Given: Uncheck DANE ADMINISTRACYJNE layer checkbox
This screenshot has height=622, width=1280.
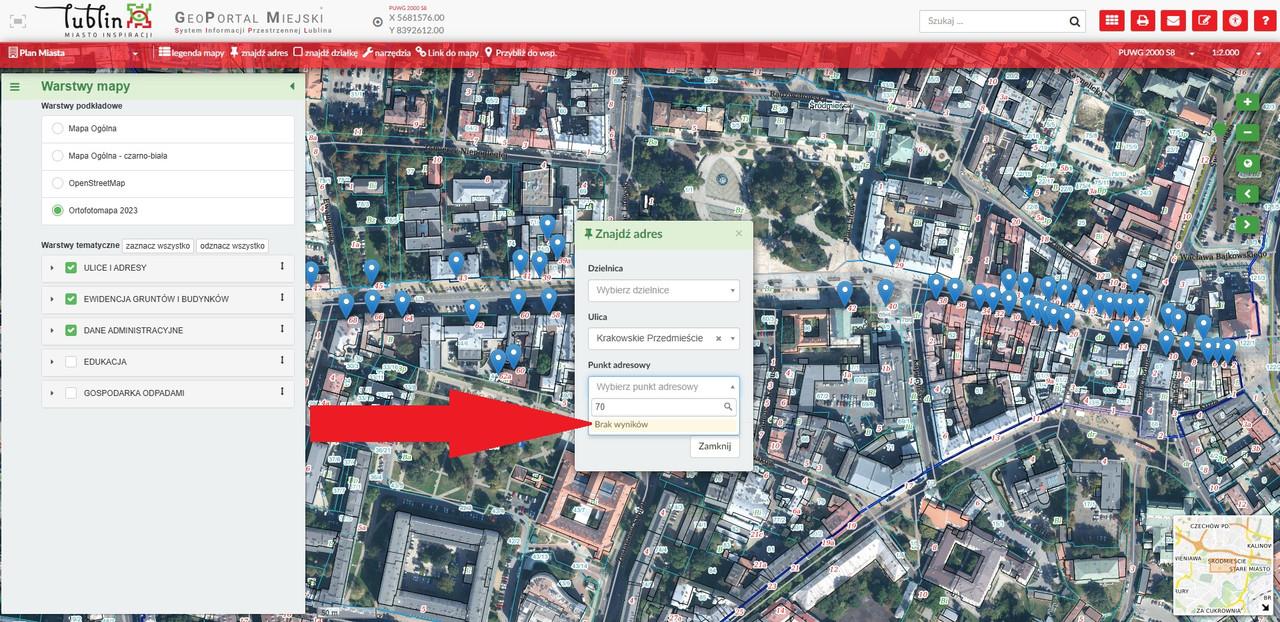Looking at the screenshot, I should (71, 330).
